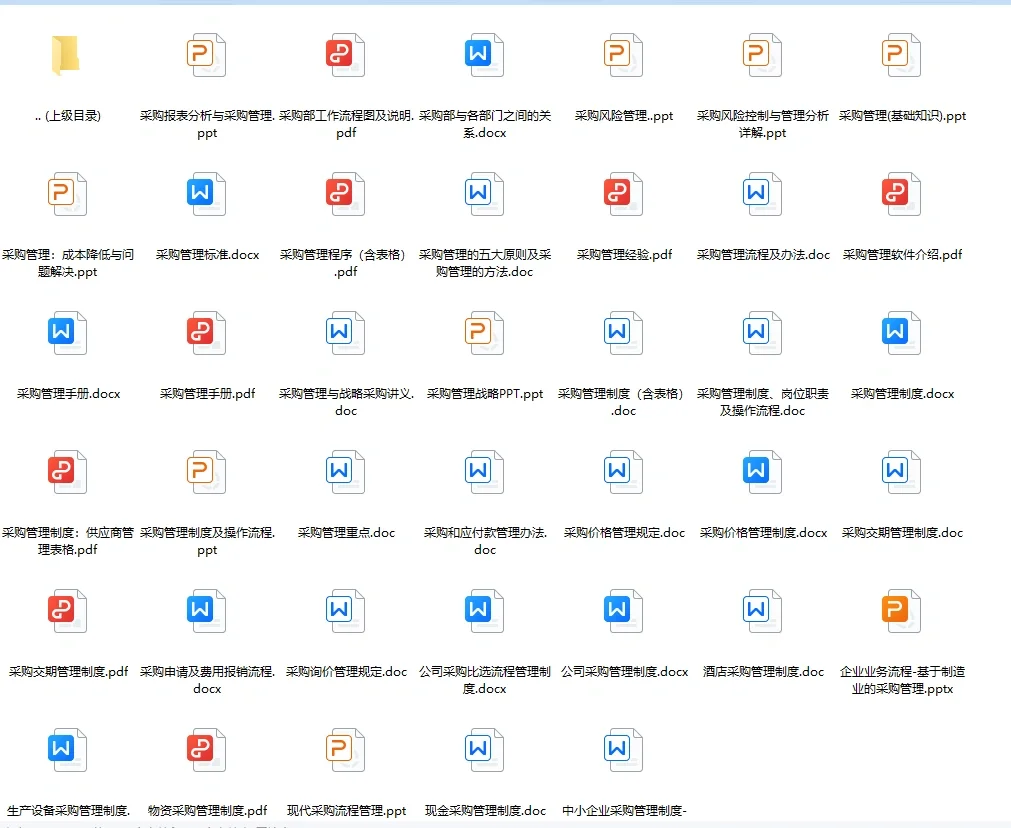Click the 采购管理程序（含表格）.pdf icon

tap(345, 194)
